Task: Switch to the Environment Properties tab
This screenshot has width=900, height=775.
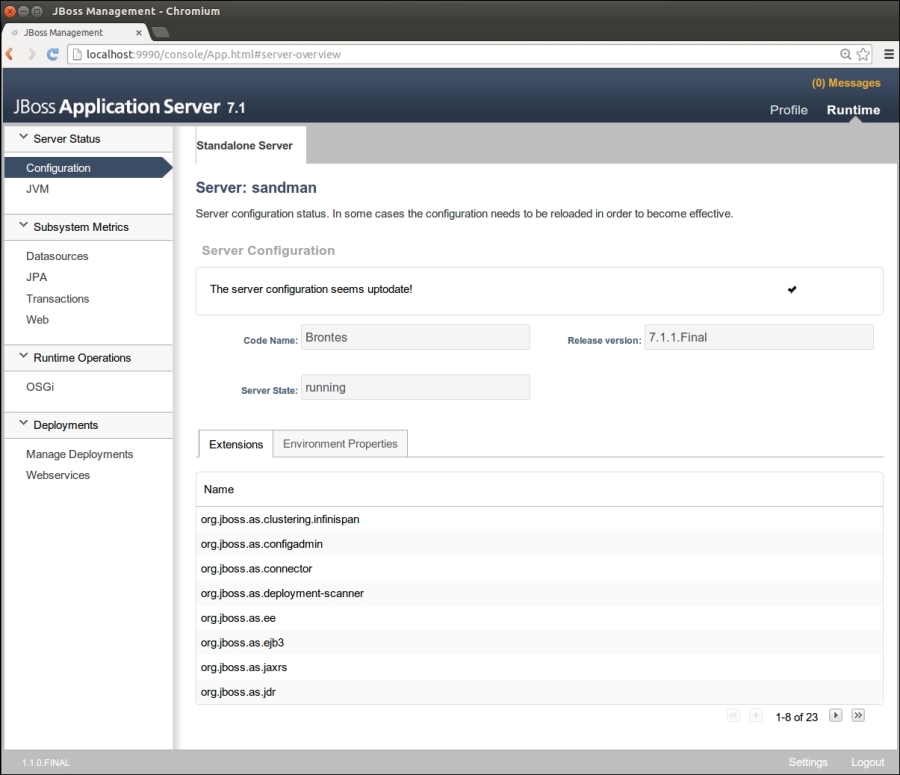Action: (x=340, y=444)
